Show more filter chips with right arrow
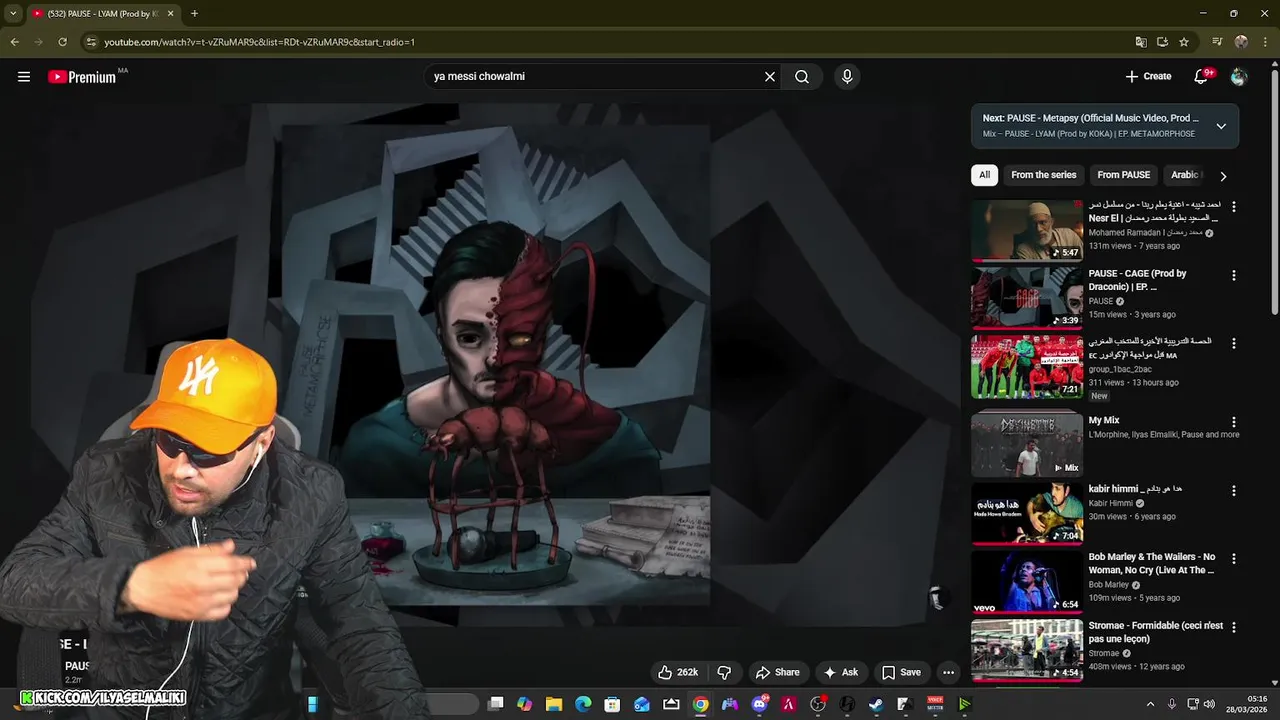The width and height of the screenshot is (1280, 720). (1223, 176)
